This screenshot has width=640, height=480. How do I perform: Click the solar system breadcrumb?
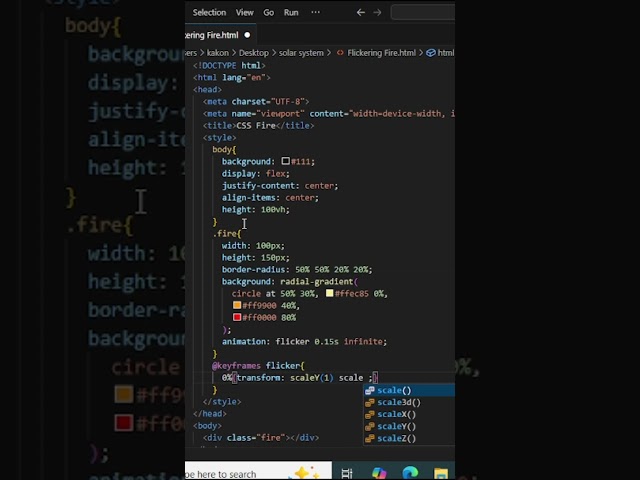pyautogui.click(x=301, y=53)
